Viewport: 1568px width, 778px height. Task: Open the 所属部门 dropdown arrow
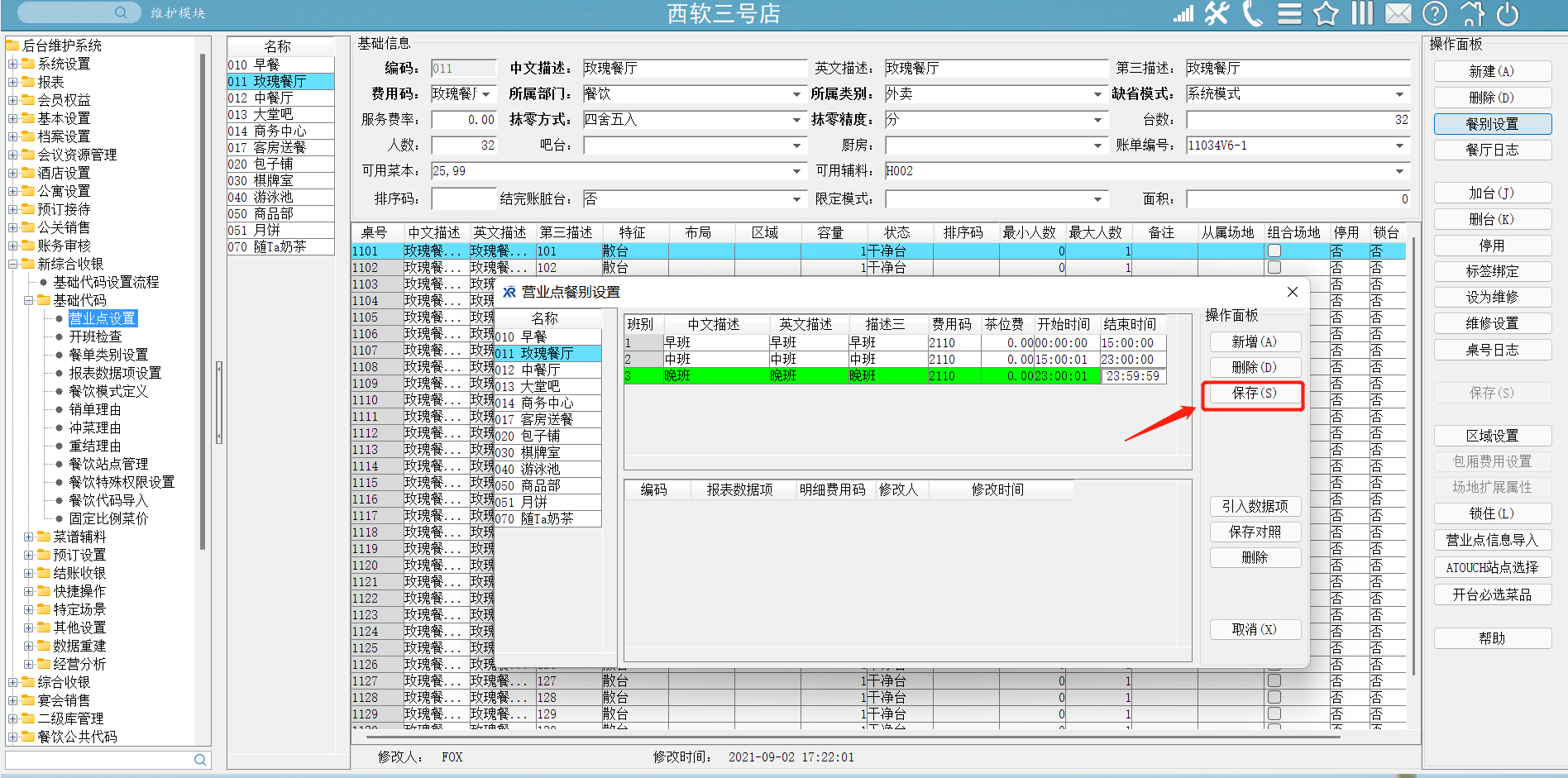tap(796, 94)
